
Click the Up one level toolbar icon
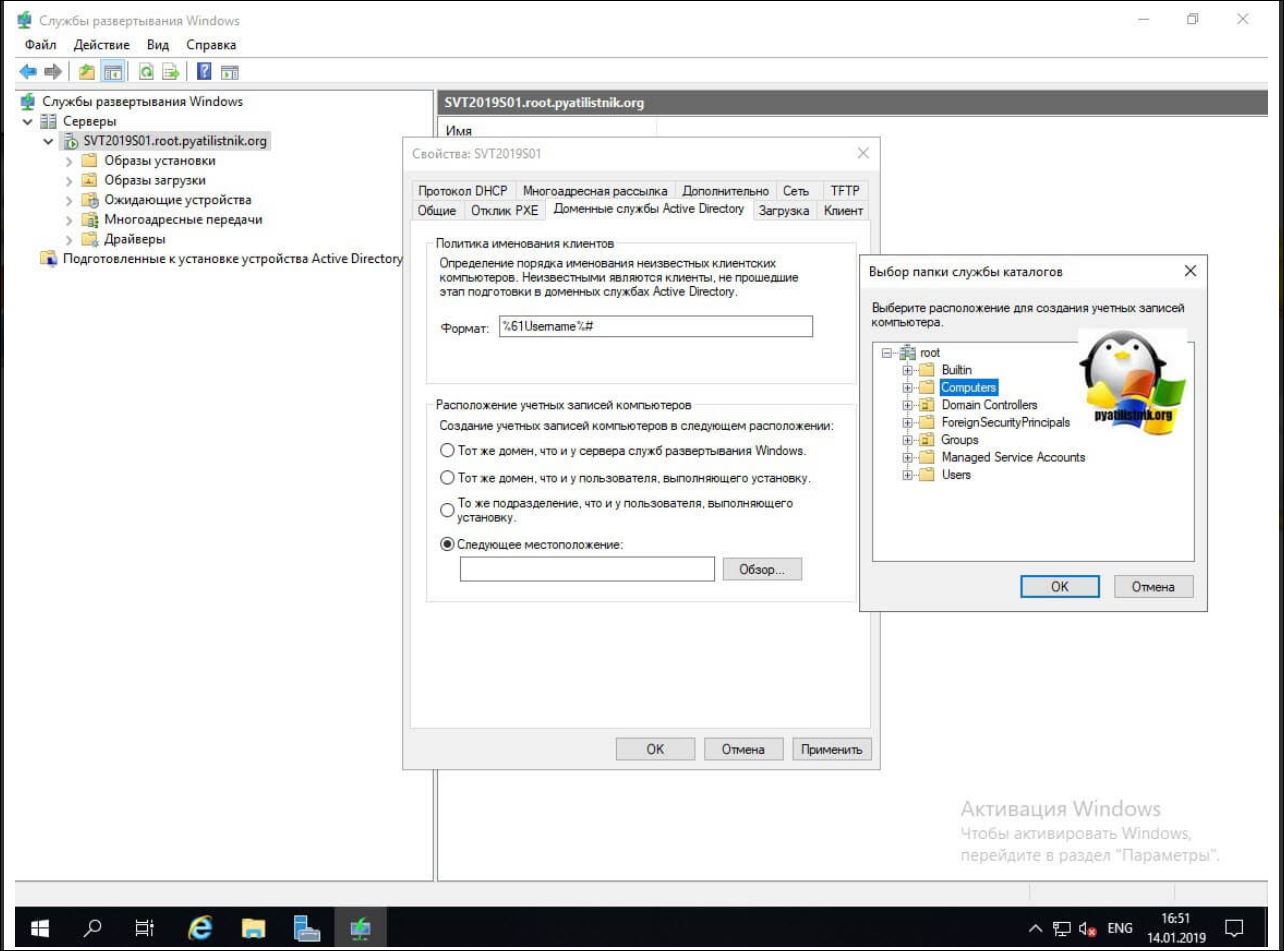(x=87, y=71)
